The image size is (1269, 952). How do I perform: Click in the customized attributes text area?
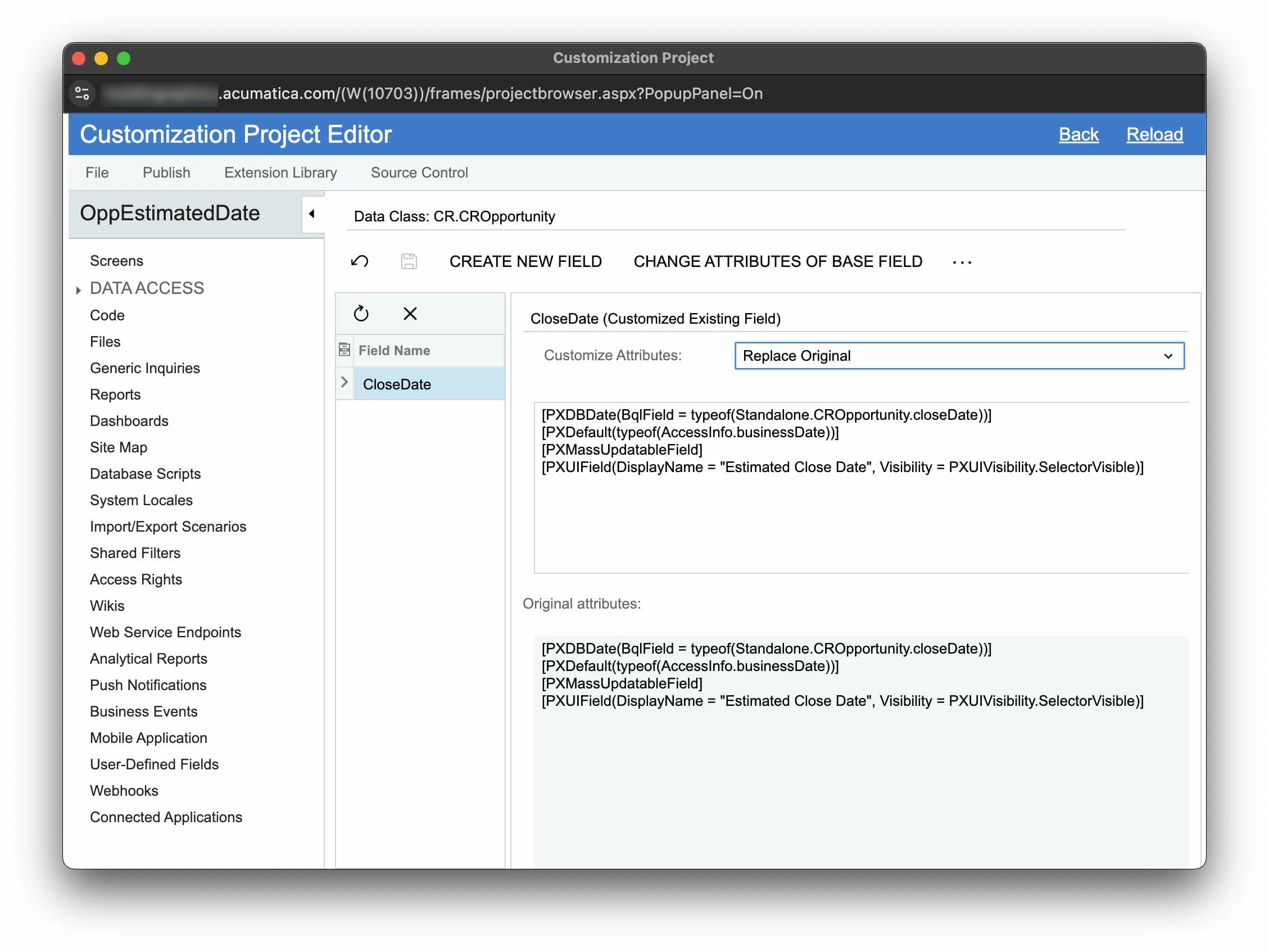click(860, 516)
